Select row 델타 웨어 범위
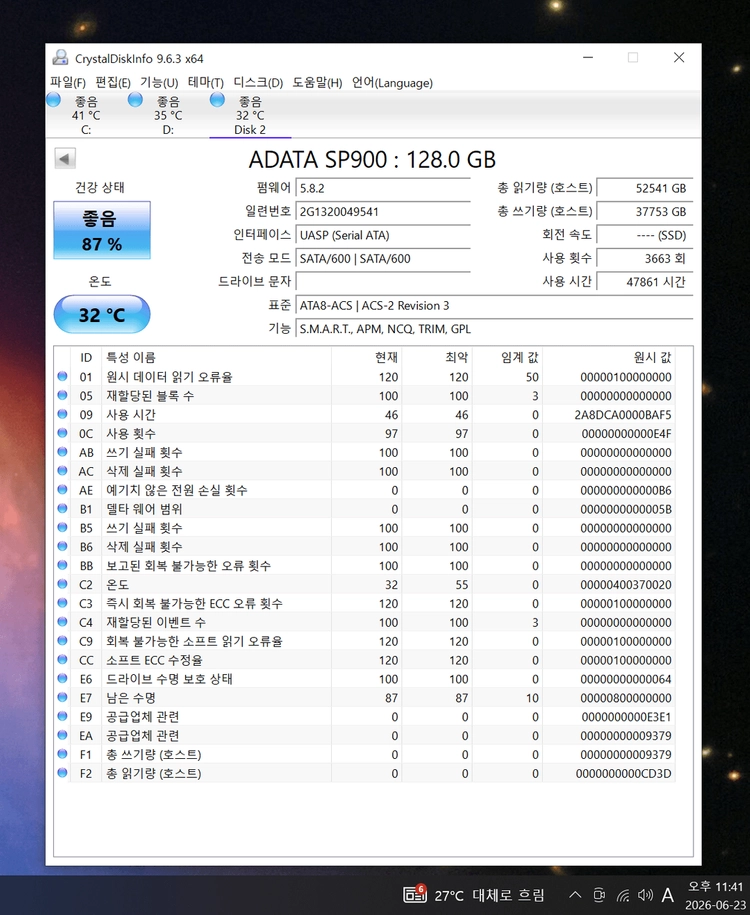 pos(365,509)
